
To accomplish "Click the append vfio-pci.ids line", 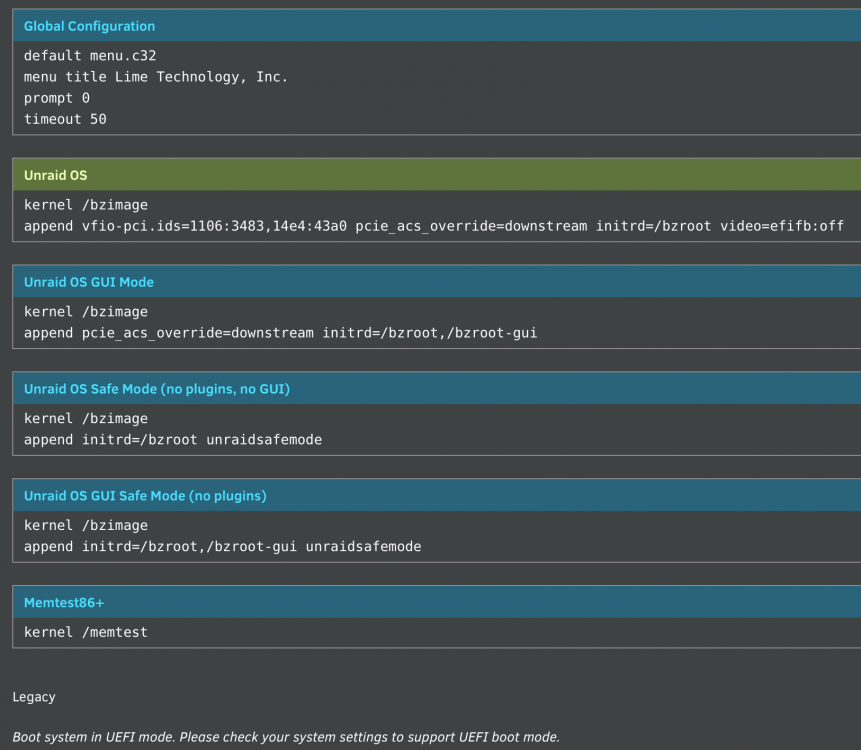I will click(434, 226).
